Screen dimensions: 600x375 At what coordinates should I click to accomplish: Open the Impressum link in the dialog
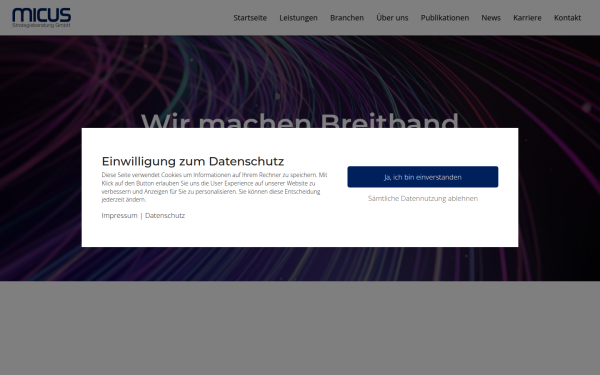pyautogui.click(x=119, y=215)
